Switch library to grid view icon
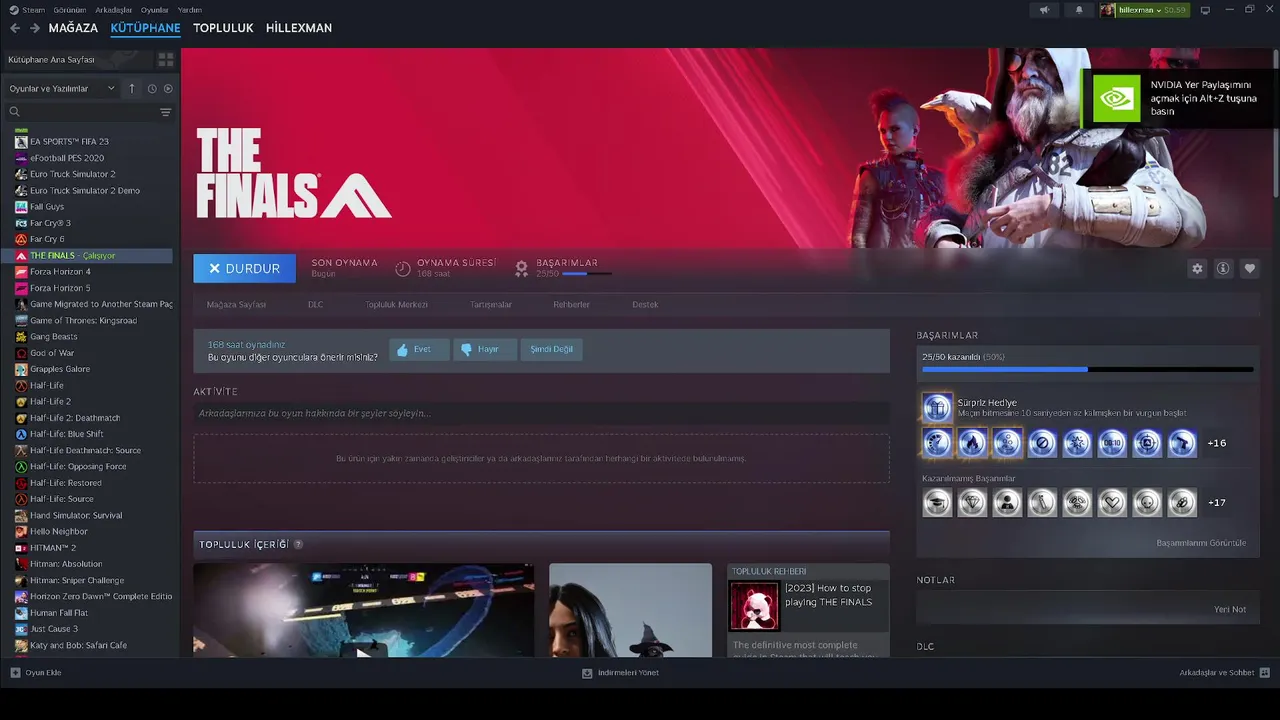Image resolution: width=1280 pixels, height=720 pixels. [166, 60]
